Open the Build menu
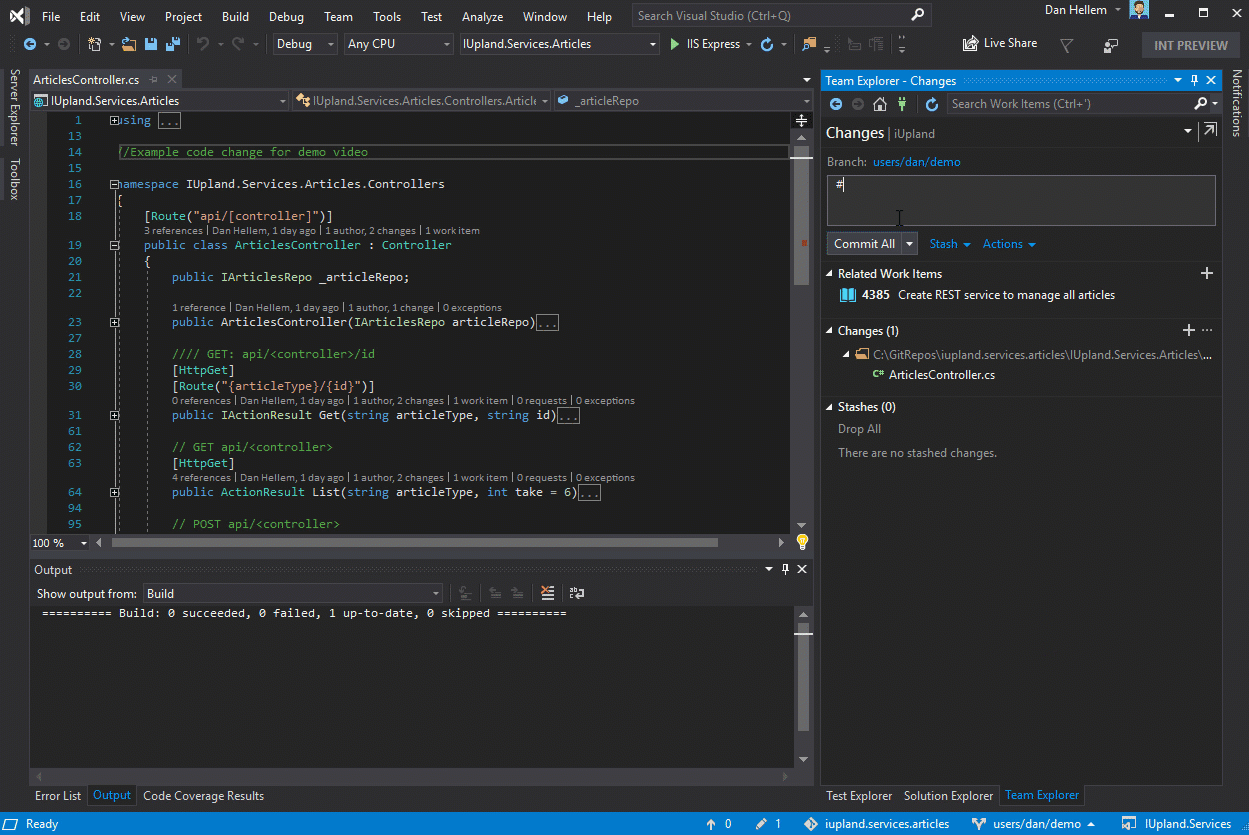 click(236, 17)
